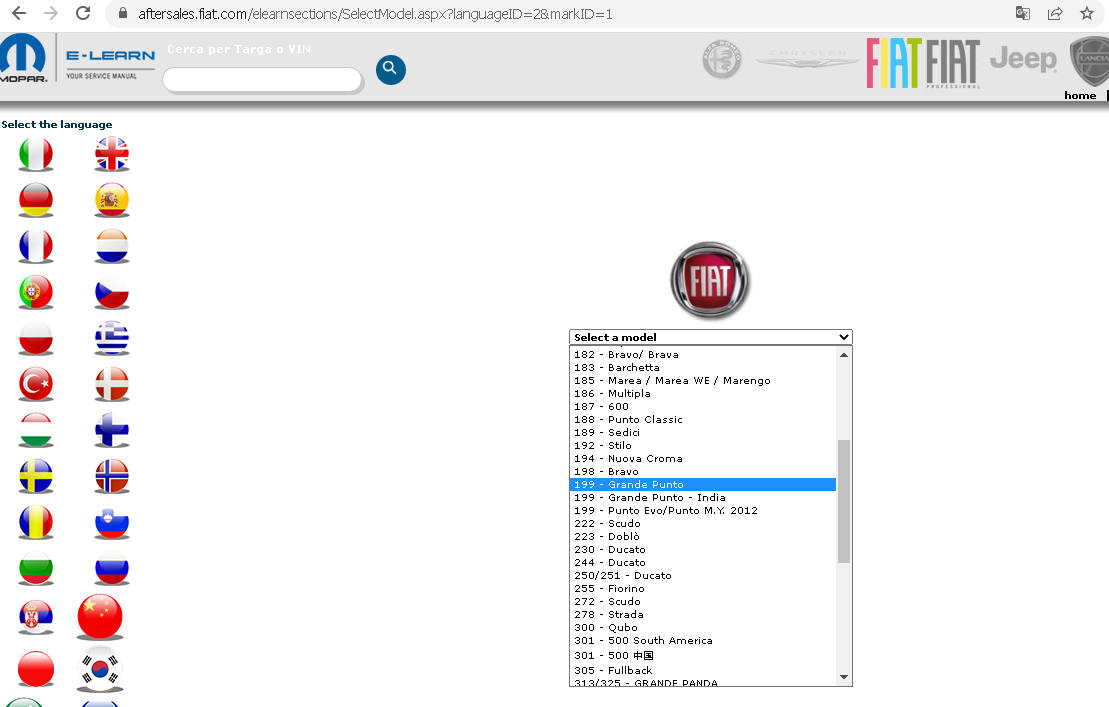Pick 305 - Fullback
1109x707 pixels.
point(703,671)
